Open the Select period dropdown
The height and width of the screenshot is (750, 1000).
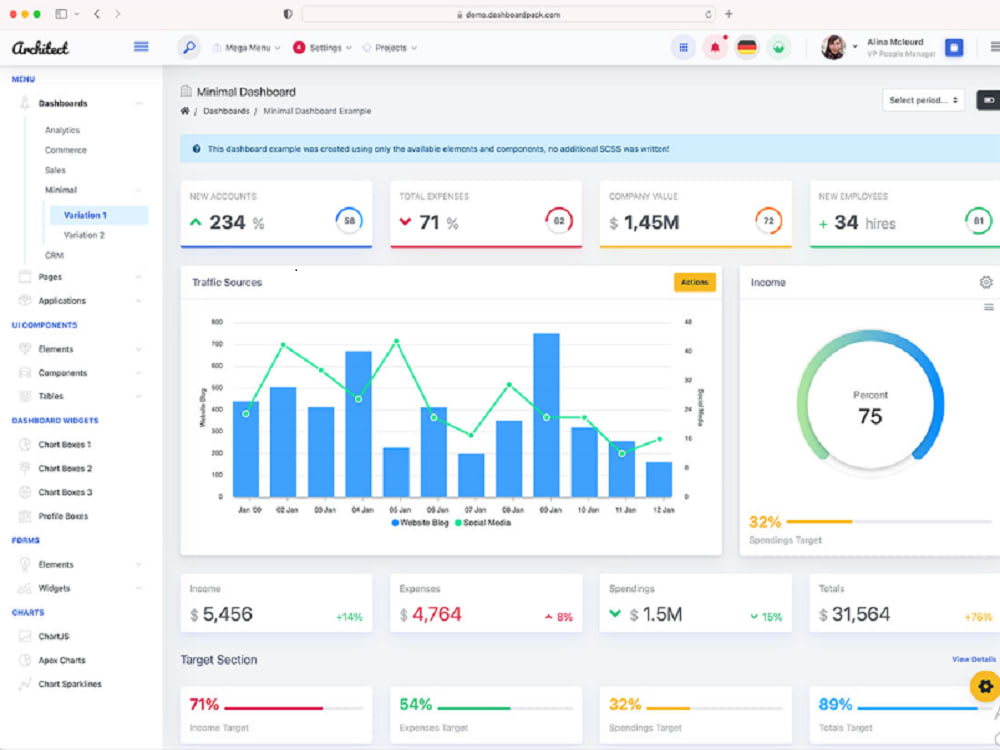click(x=923, y=100)
